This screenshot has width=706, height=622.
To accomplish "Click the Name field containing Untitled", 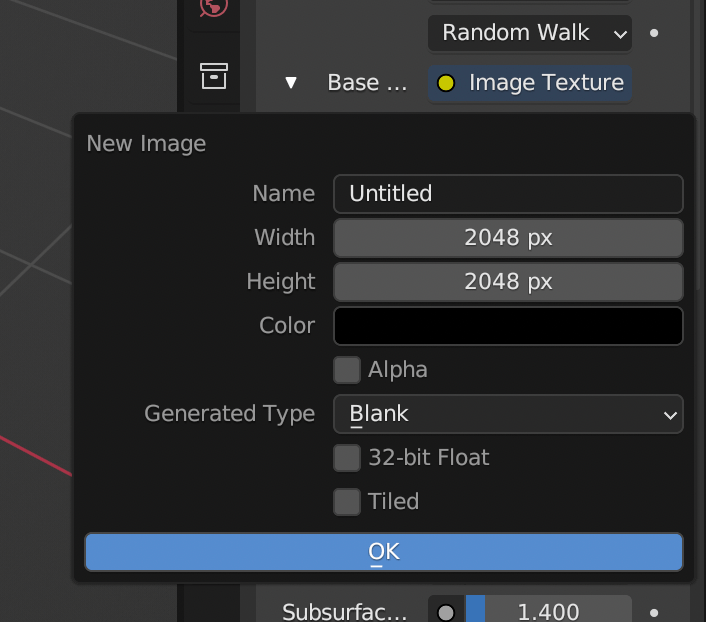I will pos(508,194).
